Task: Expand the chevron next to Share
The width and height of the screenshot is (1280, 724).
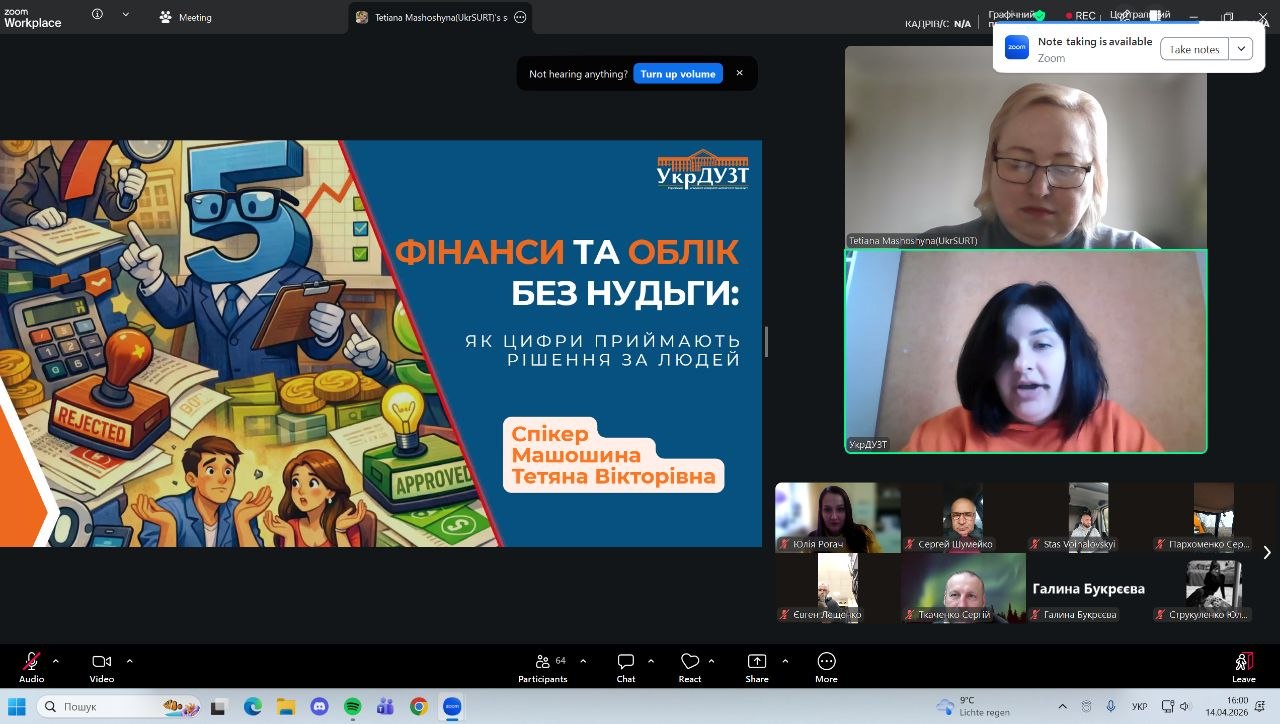Action: 785,661
